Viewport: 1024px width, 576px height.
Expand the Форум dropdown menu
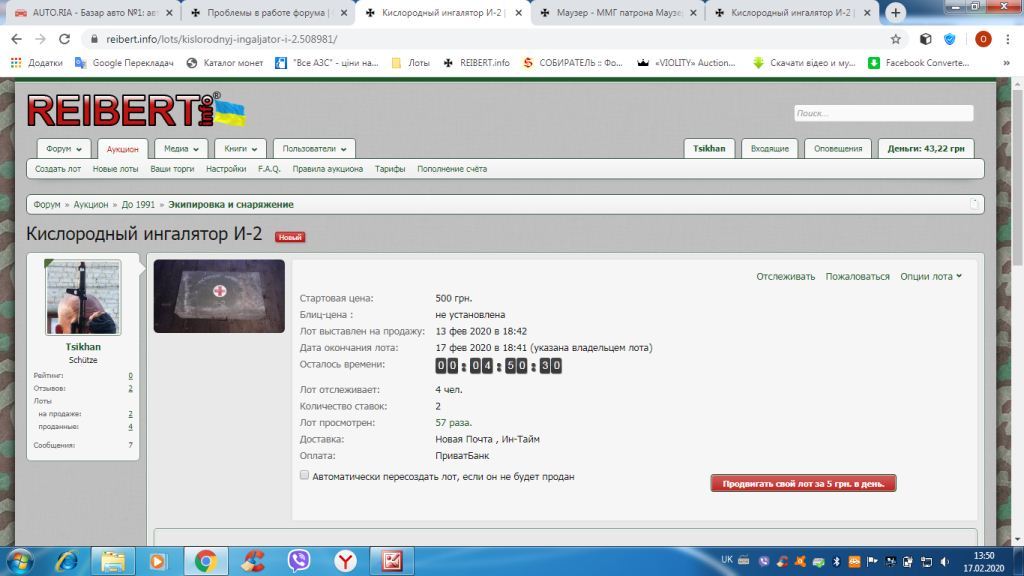[64, 149]
